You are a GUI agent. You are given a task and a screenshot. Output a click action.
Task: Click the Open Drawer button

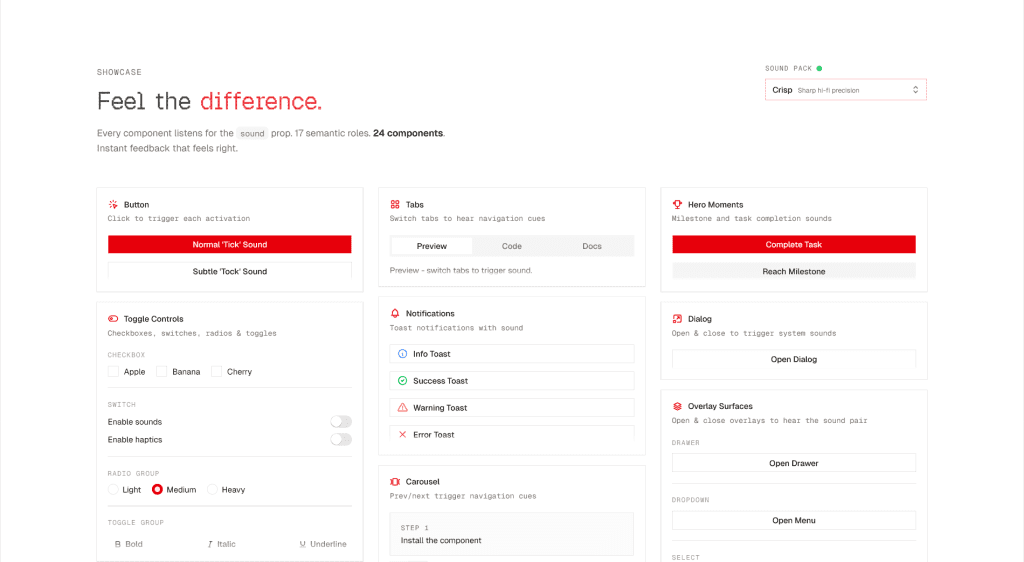(x=793, y=463)
